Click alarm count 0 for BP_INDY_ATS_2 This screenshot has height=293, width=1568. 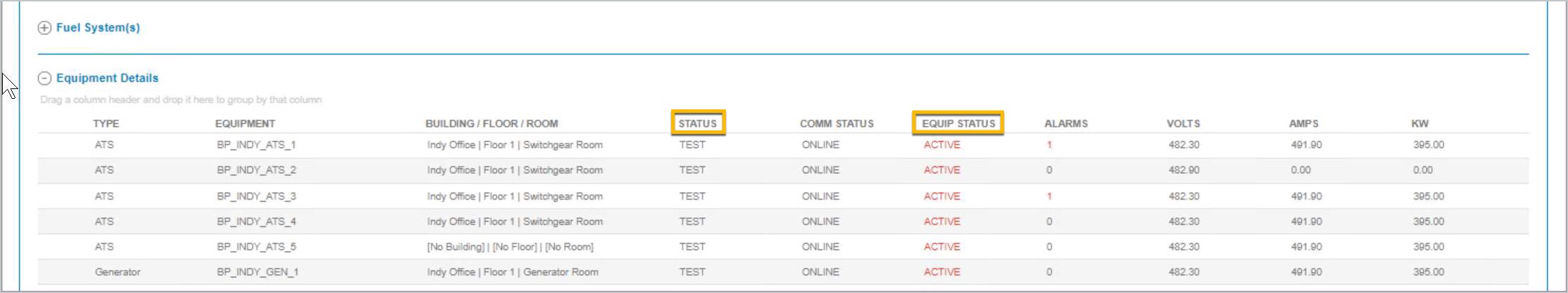[x=1049, y=170]
